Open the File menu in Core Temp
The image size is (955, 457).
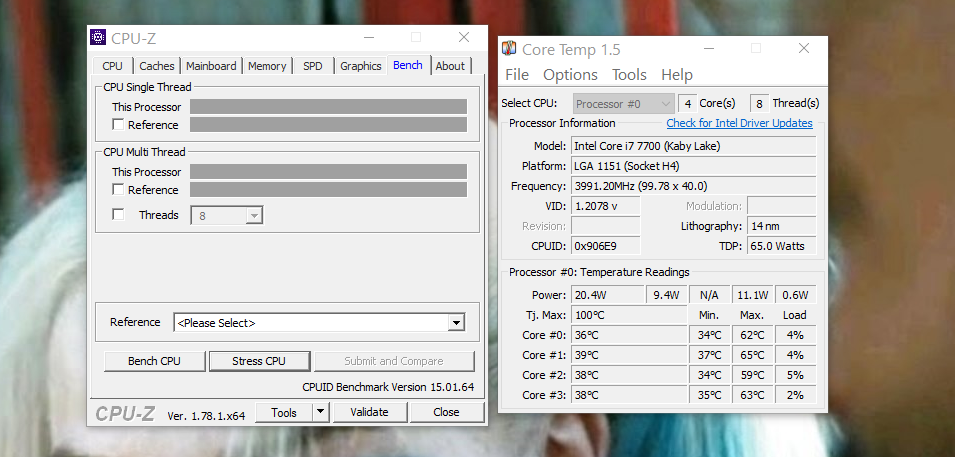[517, 74]
